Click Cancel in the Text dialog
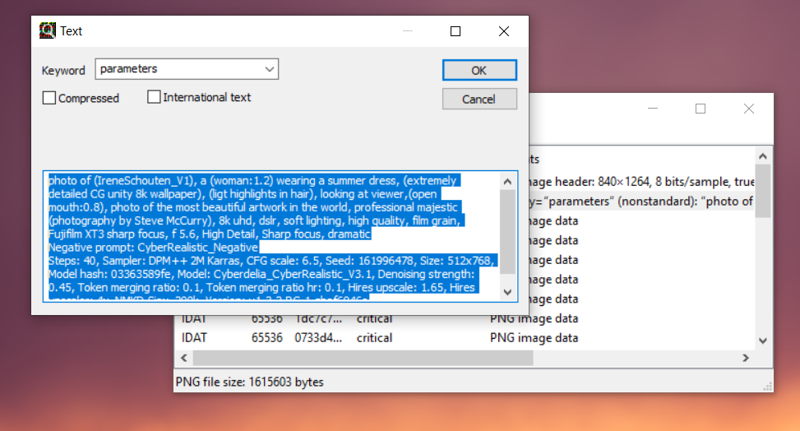The width and height of the screenshot is (800, 431). 479,99
